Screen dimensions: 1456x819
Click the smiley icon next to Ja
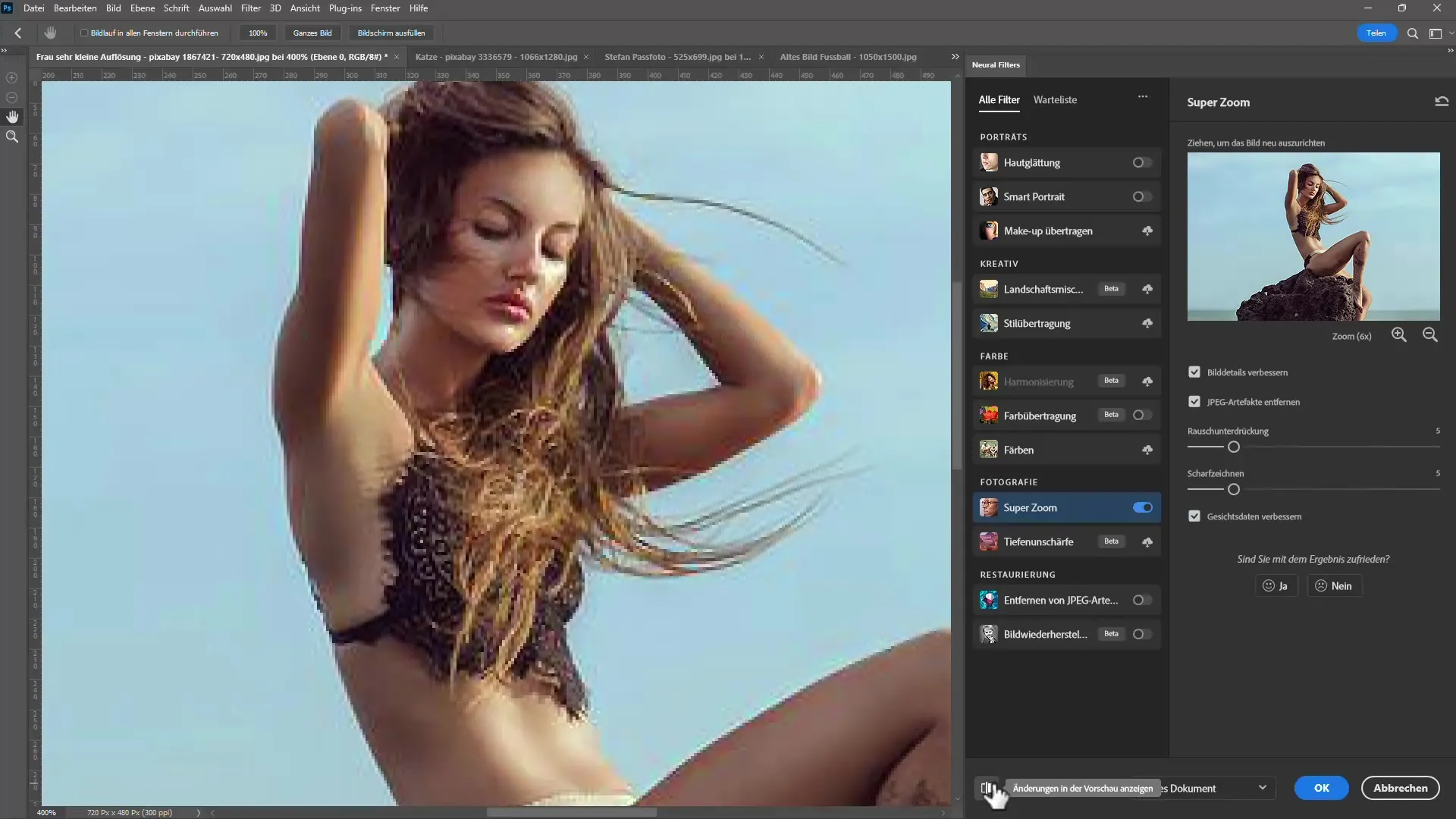coord(1269,585)
